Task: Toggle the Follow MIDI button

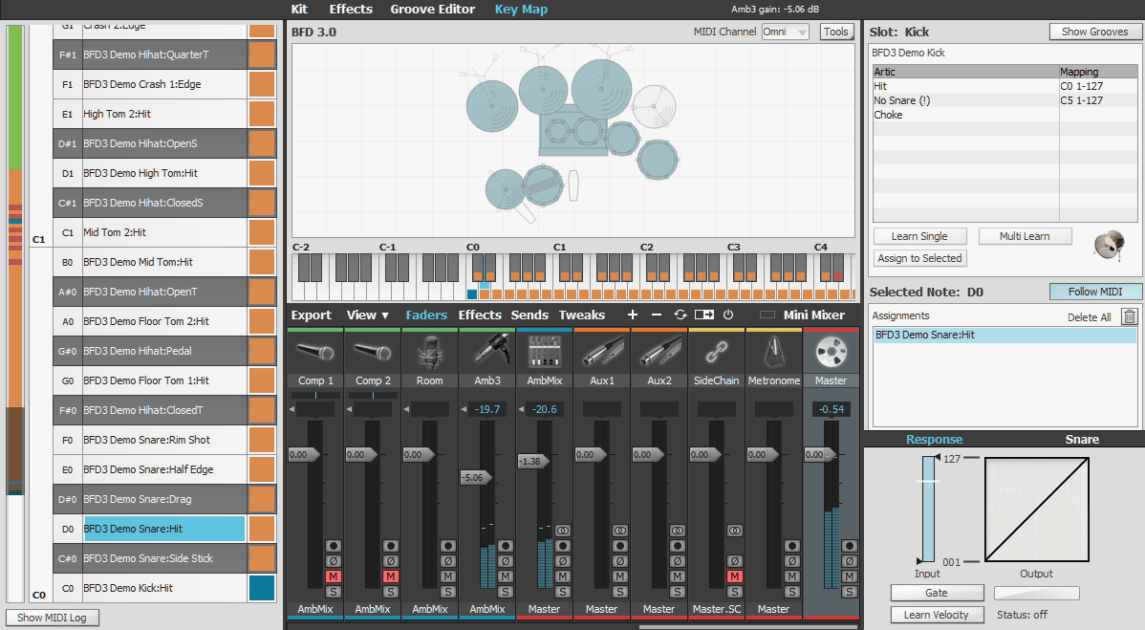Action: coord(1095,292)
